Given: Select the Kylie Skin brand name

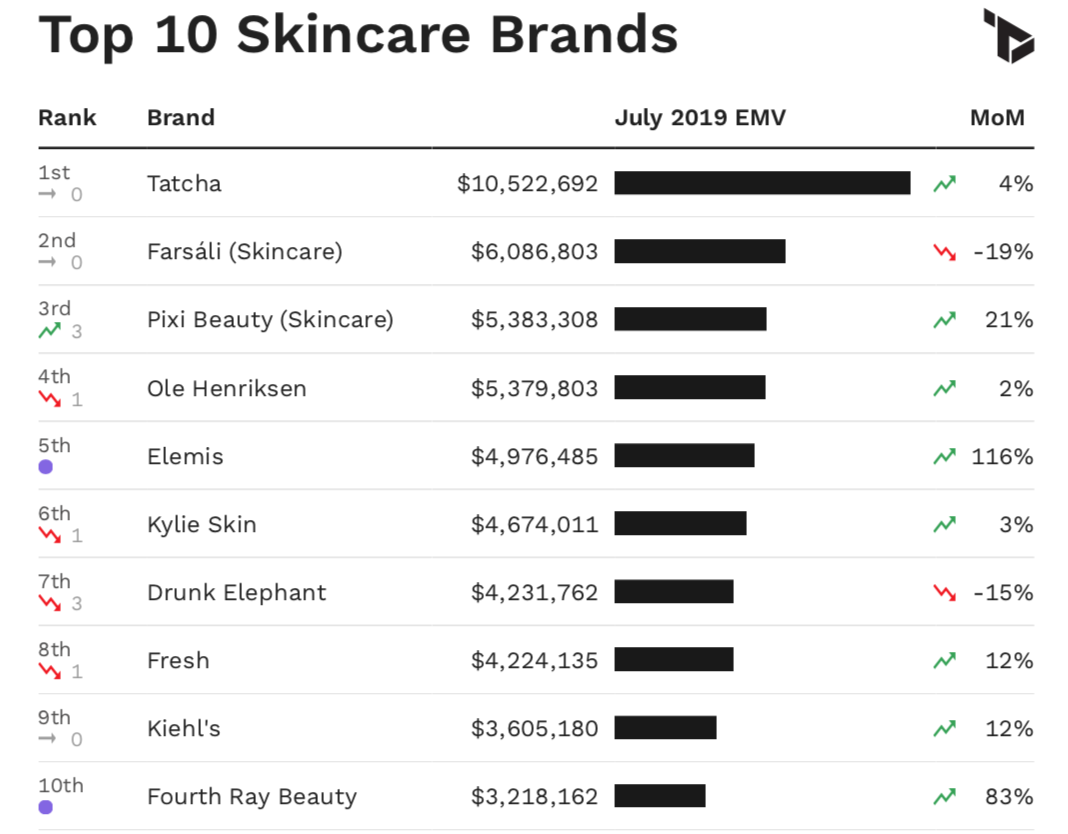Looking at the screenshot, I should (201, 525).
